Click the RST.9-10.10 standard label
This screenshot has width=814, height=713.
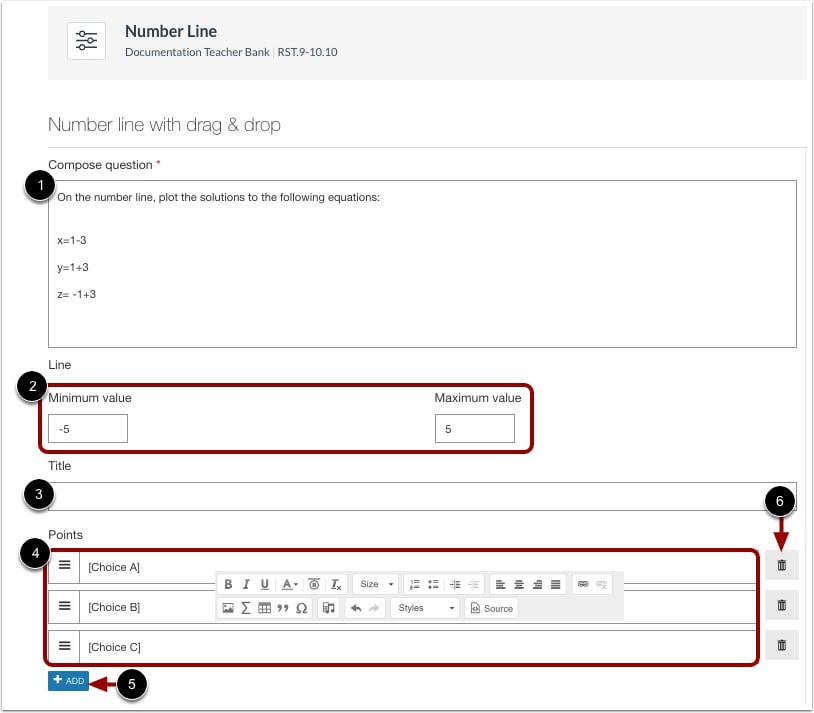(x=307, y=52)
